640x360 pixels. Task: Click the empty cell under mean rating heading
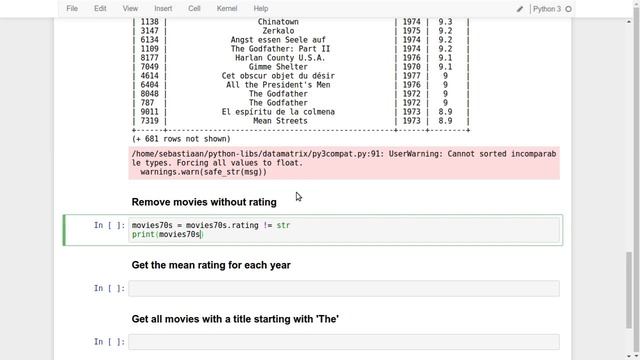344,289
